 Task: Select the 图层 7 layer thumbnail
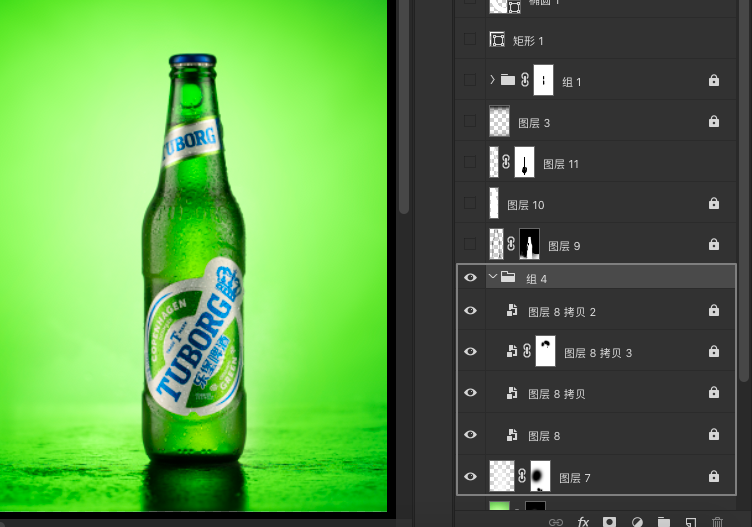502,476
